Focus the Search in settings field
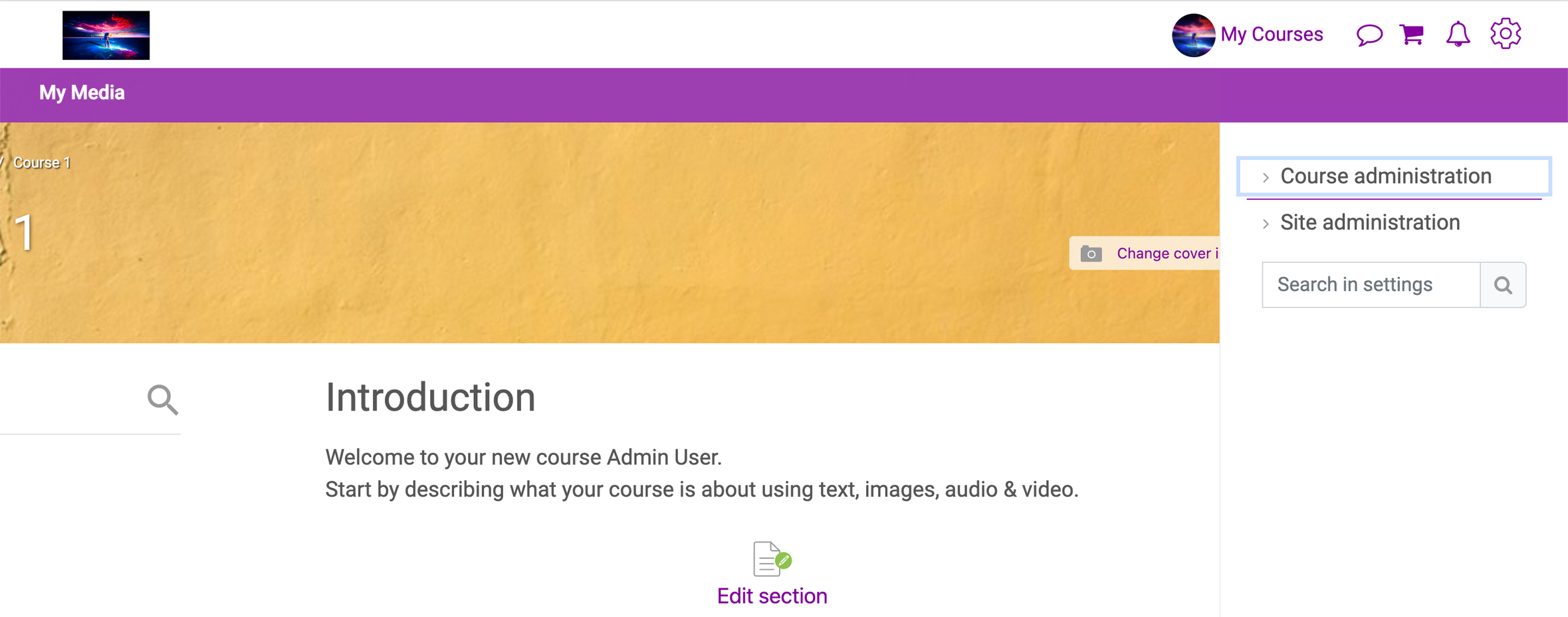The image size is (1568, 617). [x=1371, y=285]
